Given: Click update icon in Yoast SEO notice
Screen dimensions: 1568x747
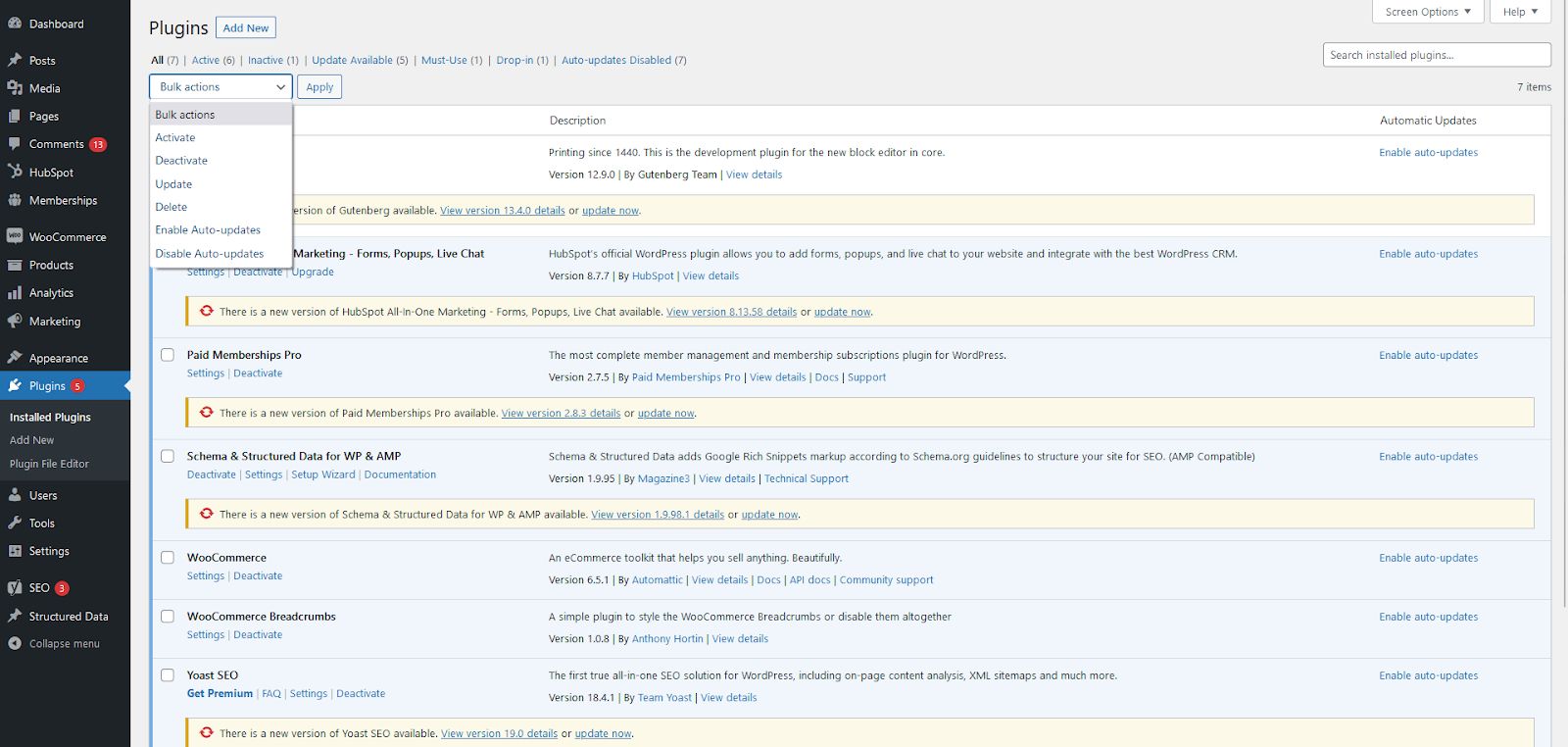Looking at the screenshot, I should point(207,732).
